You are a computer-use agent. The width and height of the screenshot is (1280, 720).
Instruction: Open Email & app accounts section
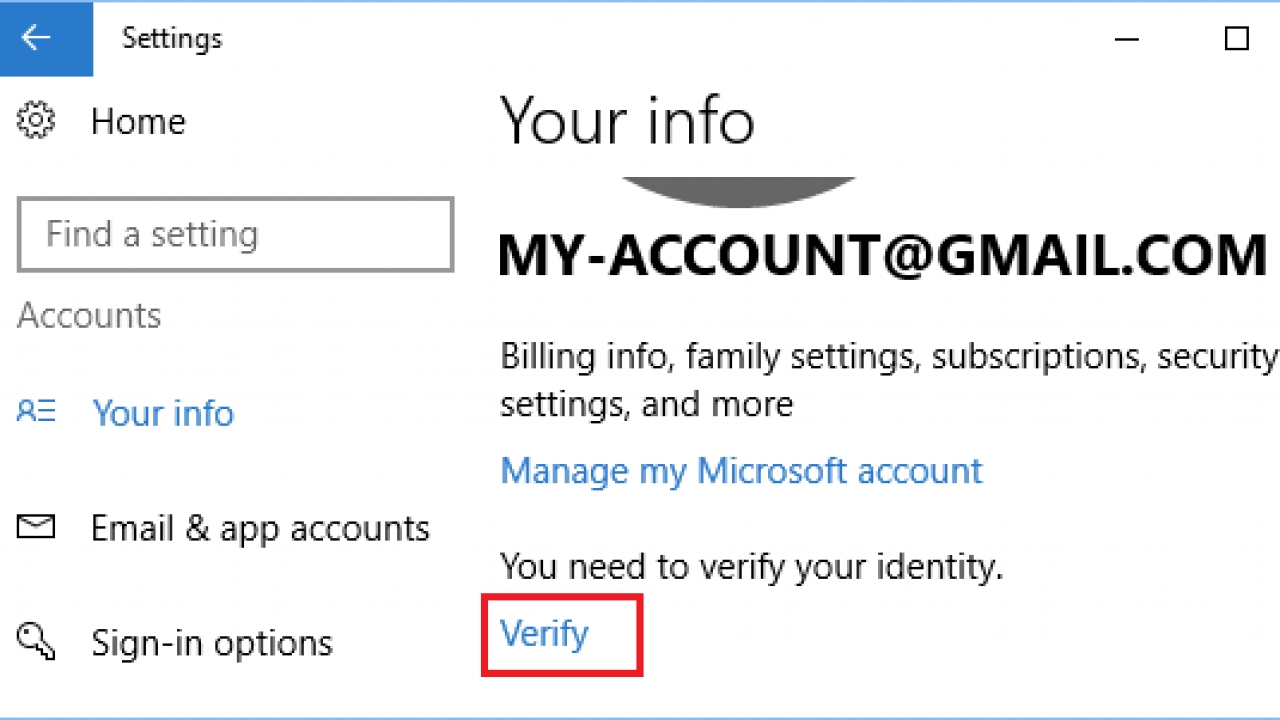pyautogui.click(x=260, y=528)
